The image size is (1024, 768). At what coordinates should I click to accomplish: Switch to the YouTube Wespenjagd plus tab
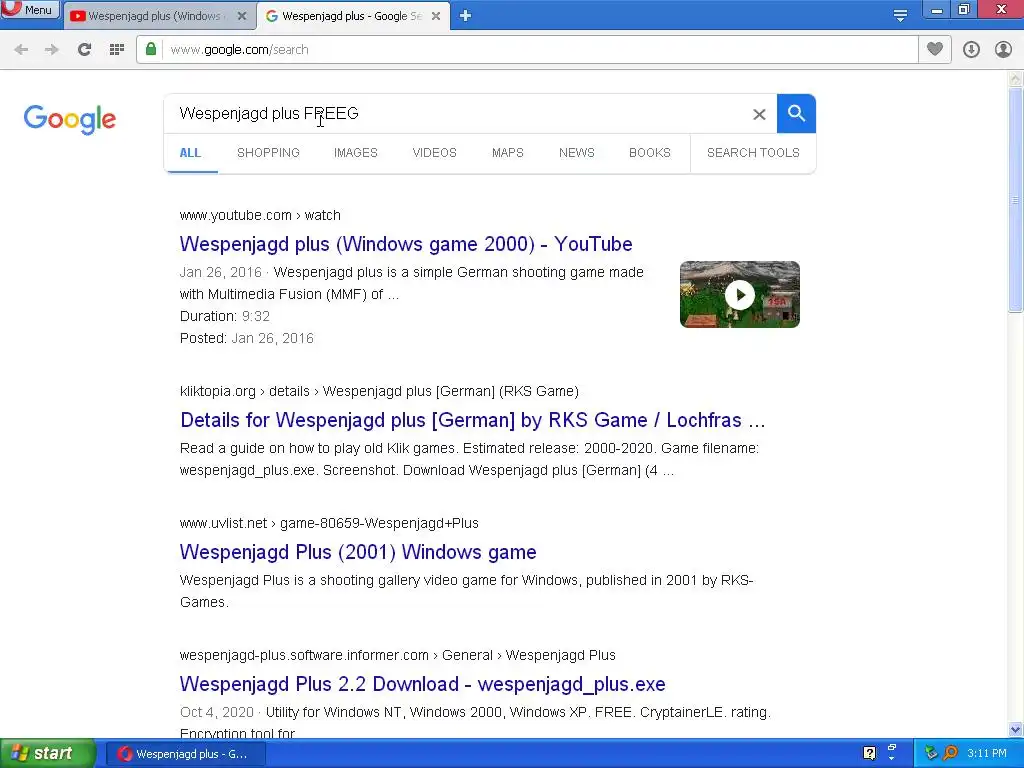(x=158, y=16)
